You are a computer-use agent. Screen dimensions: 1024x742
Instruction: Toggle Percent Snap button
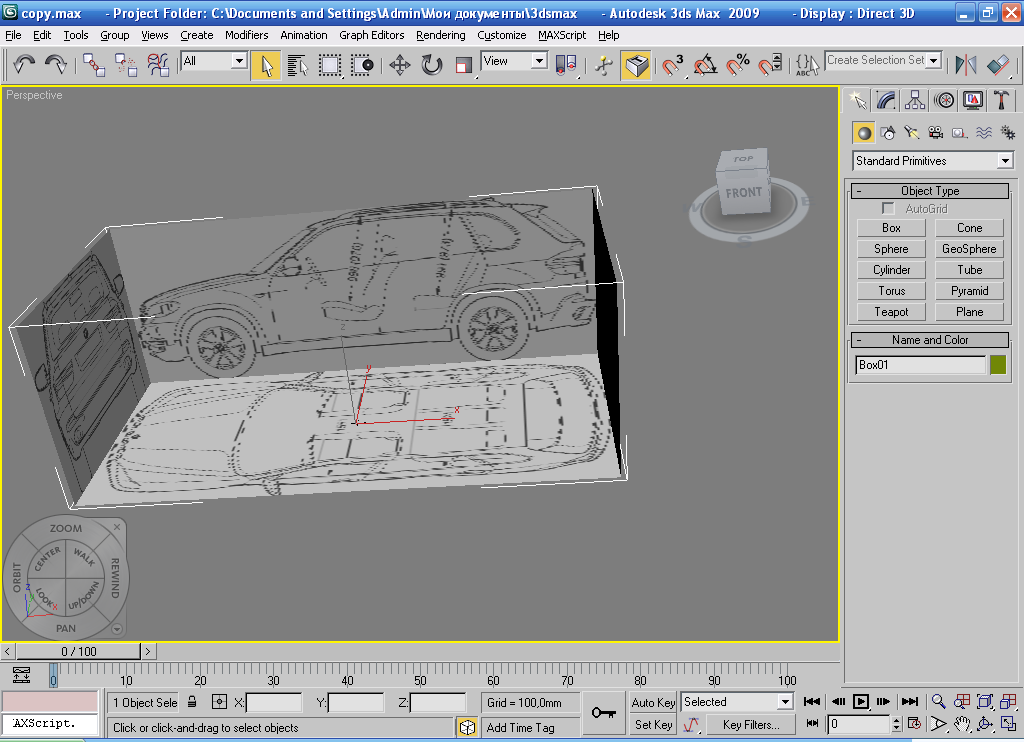[x=738, y=65]
